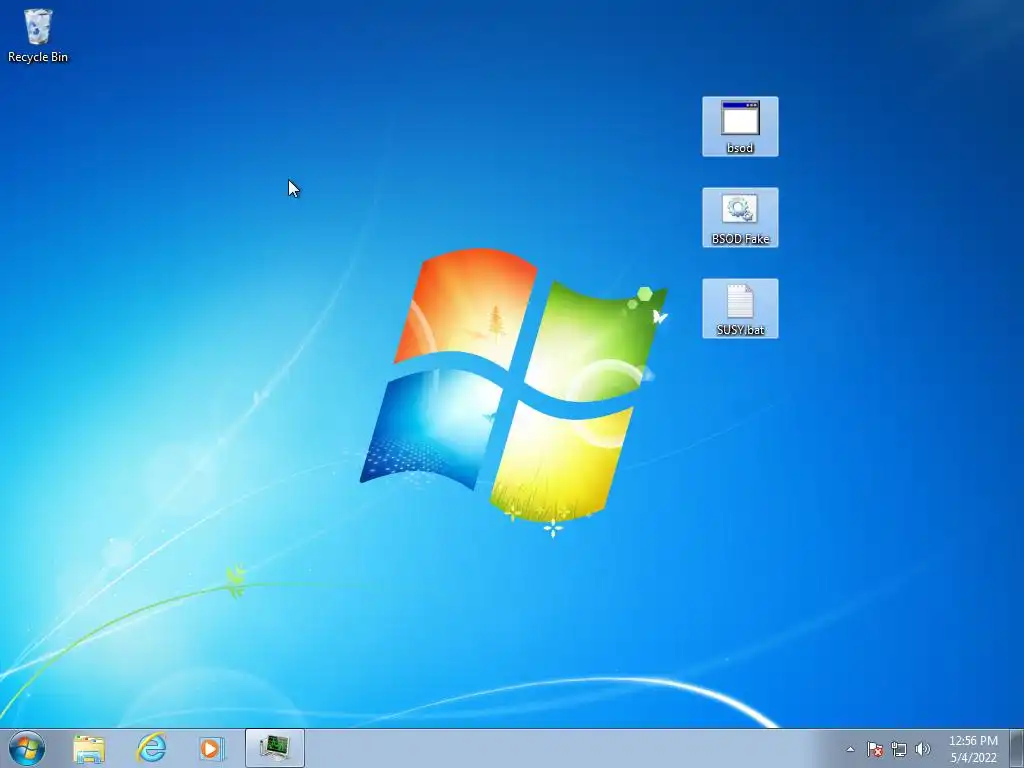Select the BSOD Fake file icon
Viewport: 1024px width, 768px height.
[x=740, y=217]
